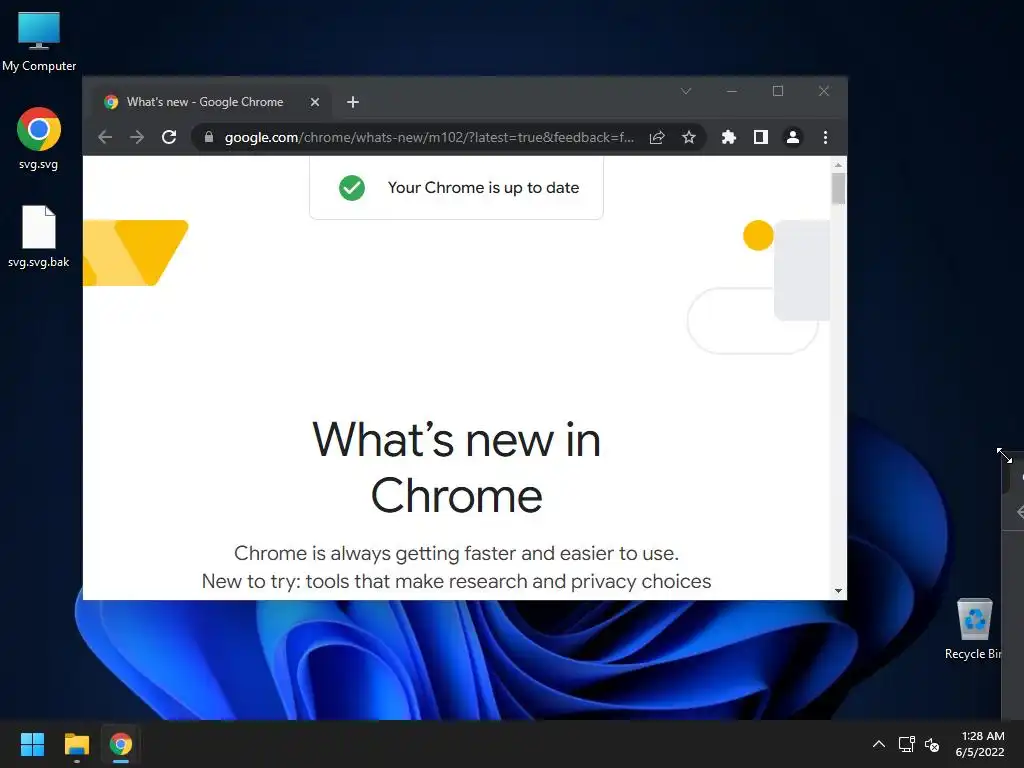Open Chrome's three-dot menu
The width and height of the screenshot is (1024, 768).
(x=825, y=137)
